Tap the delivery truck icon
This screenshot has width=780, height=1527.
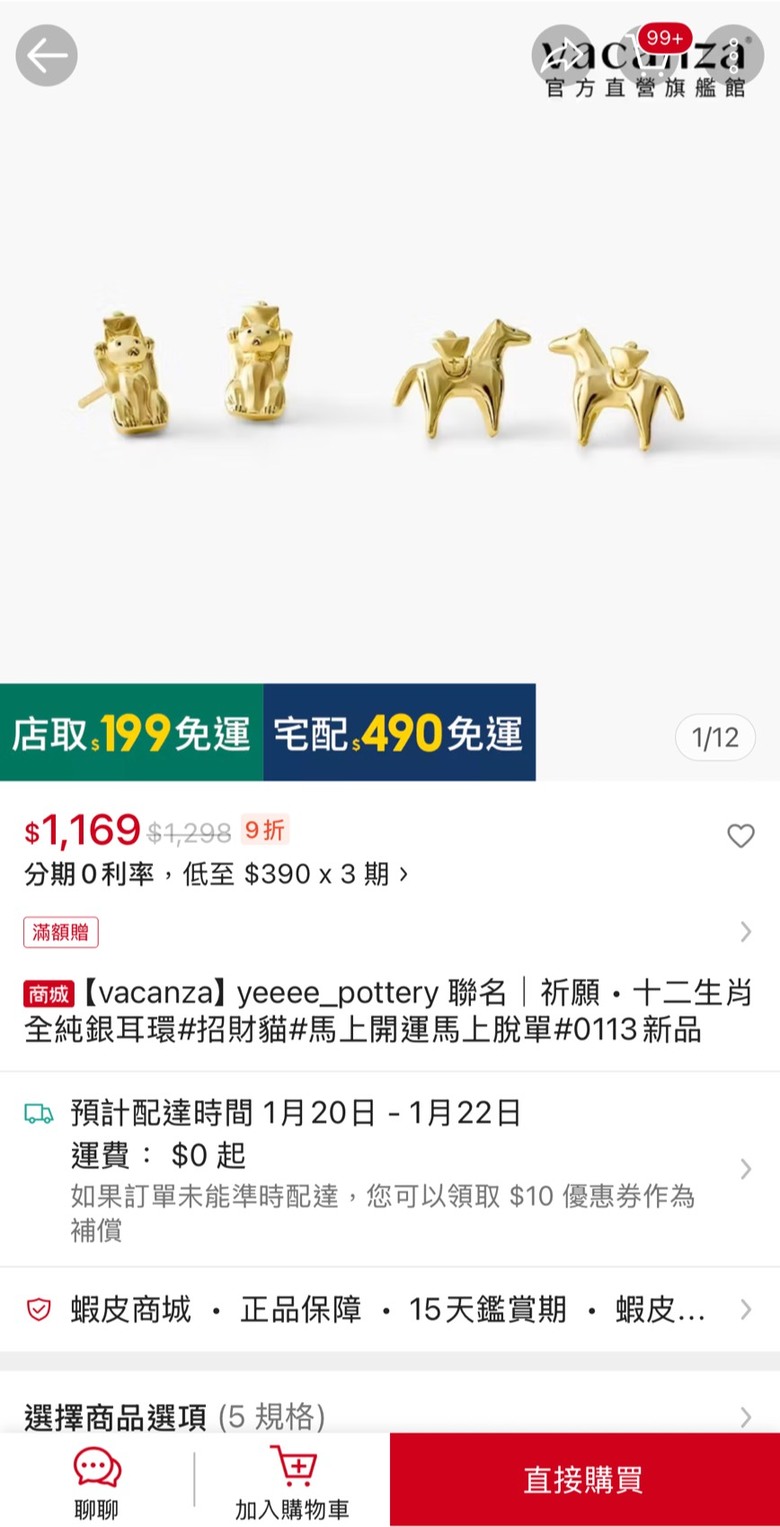tap(39, 1113)
